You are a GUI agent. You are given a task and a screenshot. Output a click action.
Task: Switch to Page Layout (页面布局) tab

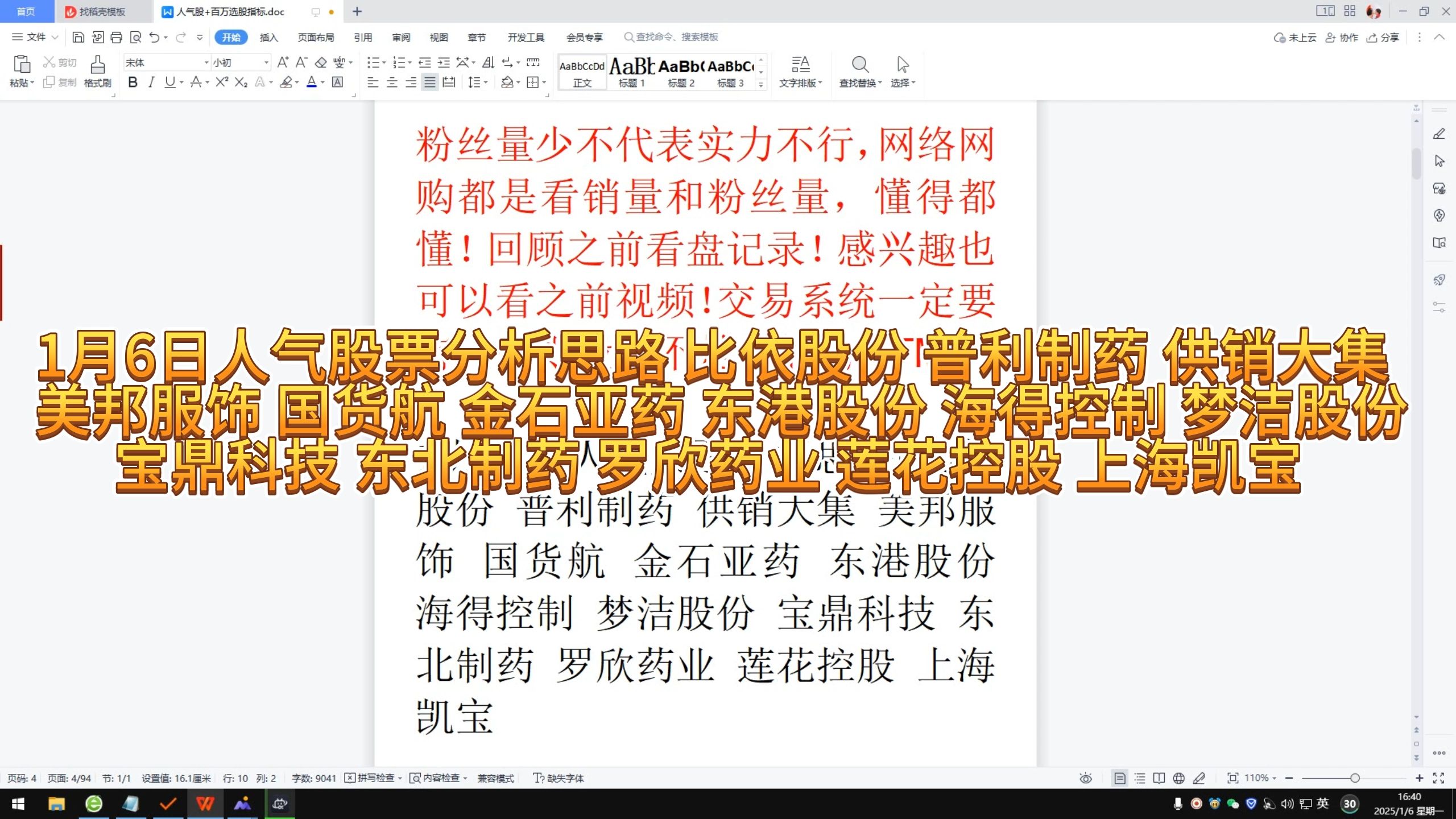pyautogui.click(x=316, y=38)
